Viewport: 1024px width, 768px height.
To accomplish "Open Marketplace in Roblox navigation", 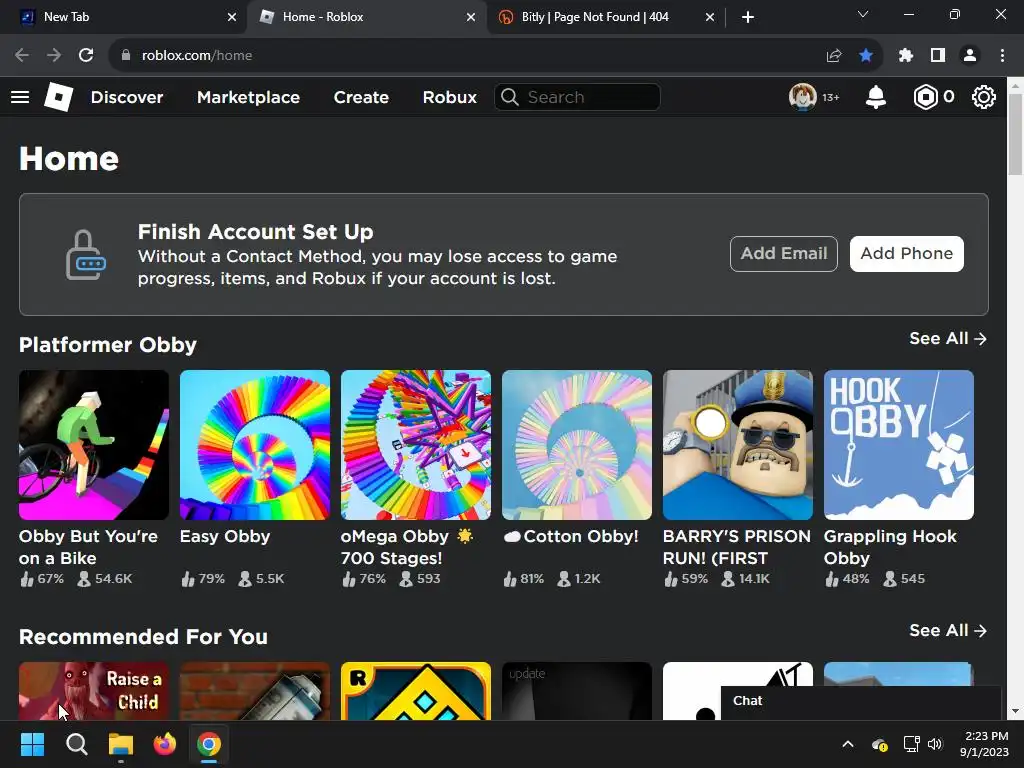I will pos(248,97).
